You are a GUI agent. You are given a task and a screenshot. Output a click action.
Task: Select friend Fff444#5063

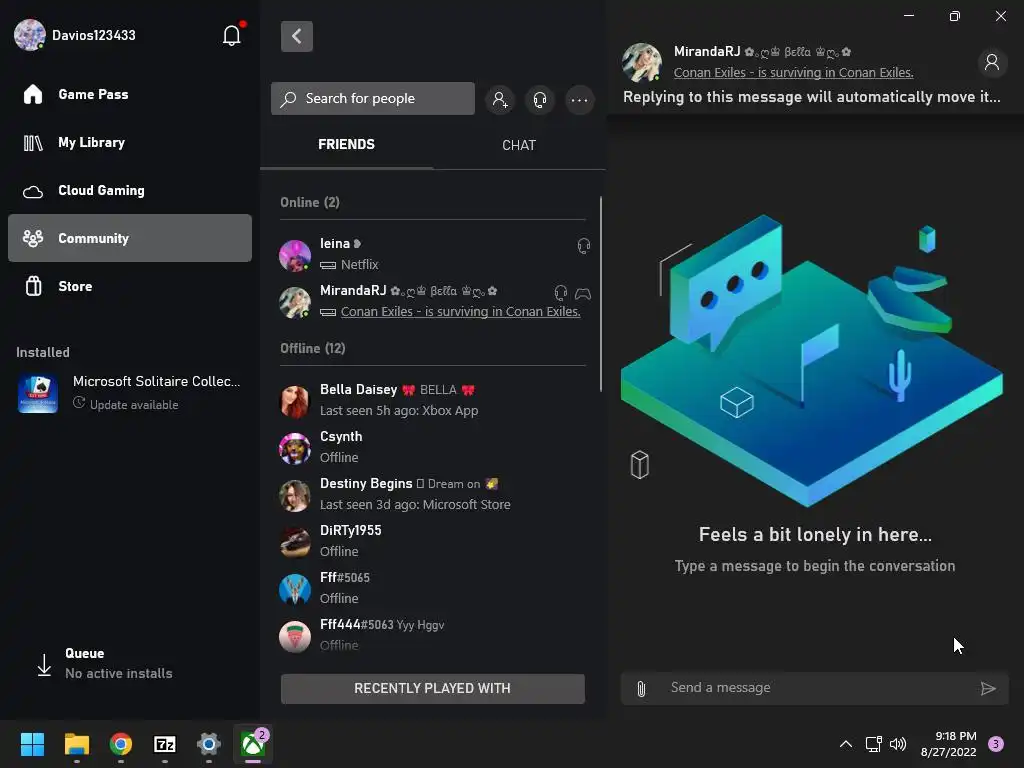coord(432,634)
